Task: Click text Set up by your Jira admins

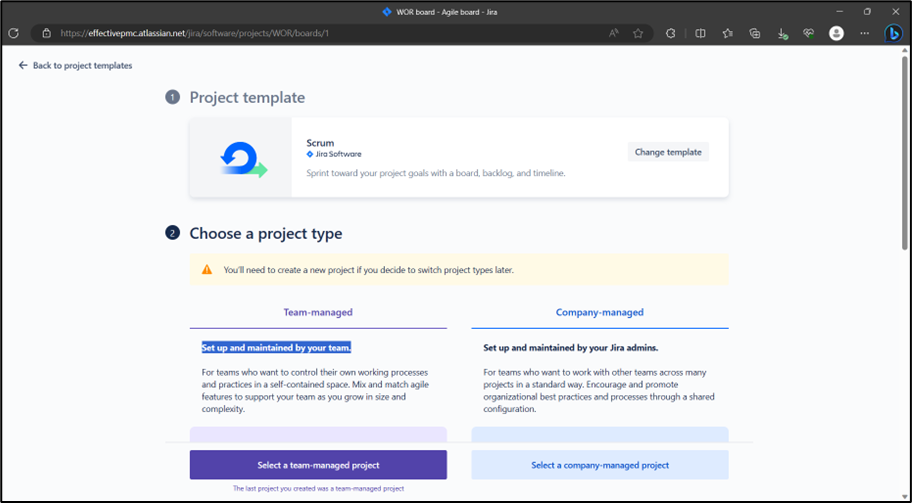Action: [x=571, y=348]
